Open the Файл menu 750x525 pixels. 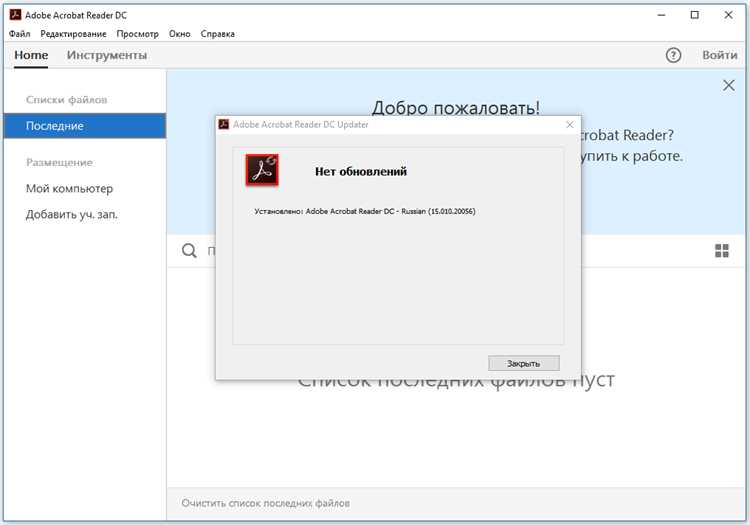pos(20,34)
